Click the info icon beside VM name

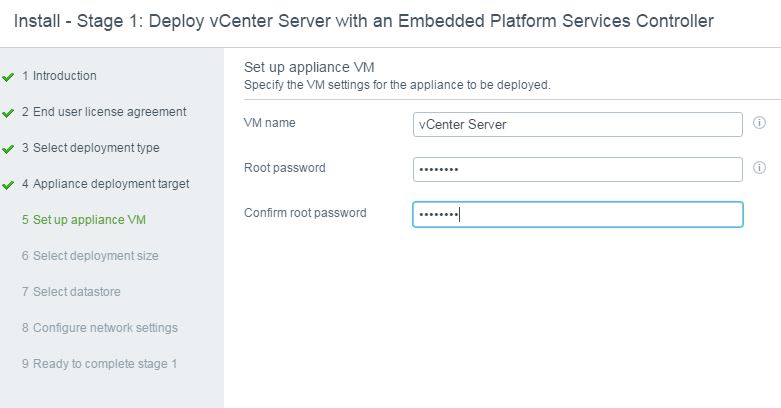[759, 123]
